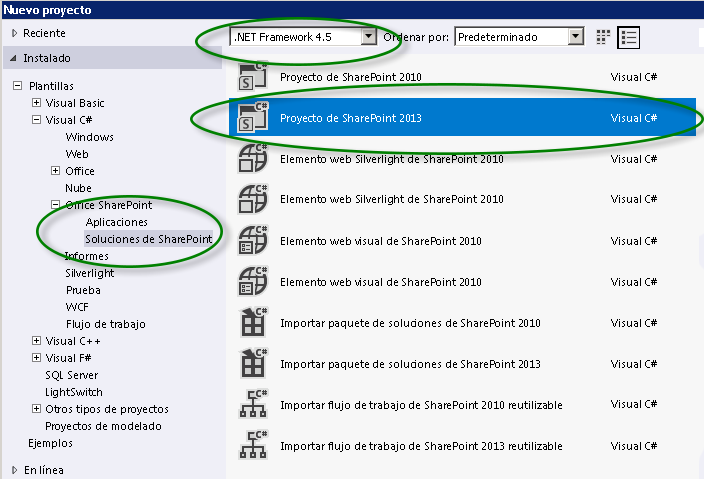Click the Importar flujo de trabajo 2013 reutilizable icon

[253, 445]
